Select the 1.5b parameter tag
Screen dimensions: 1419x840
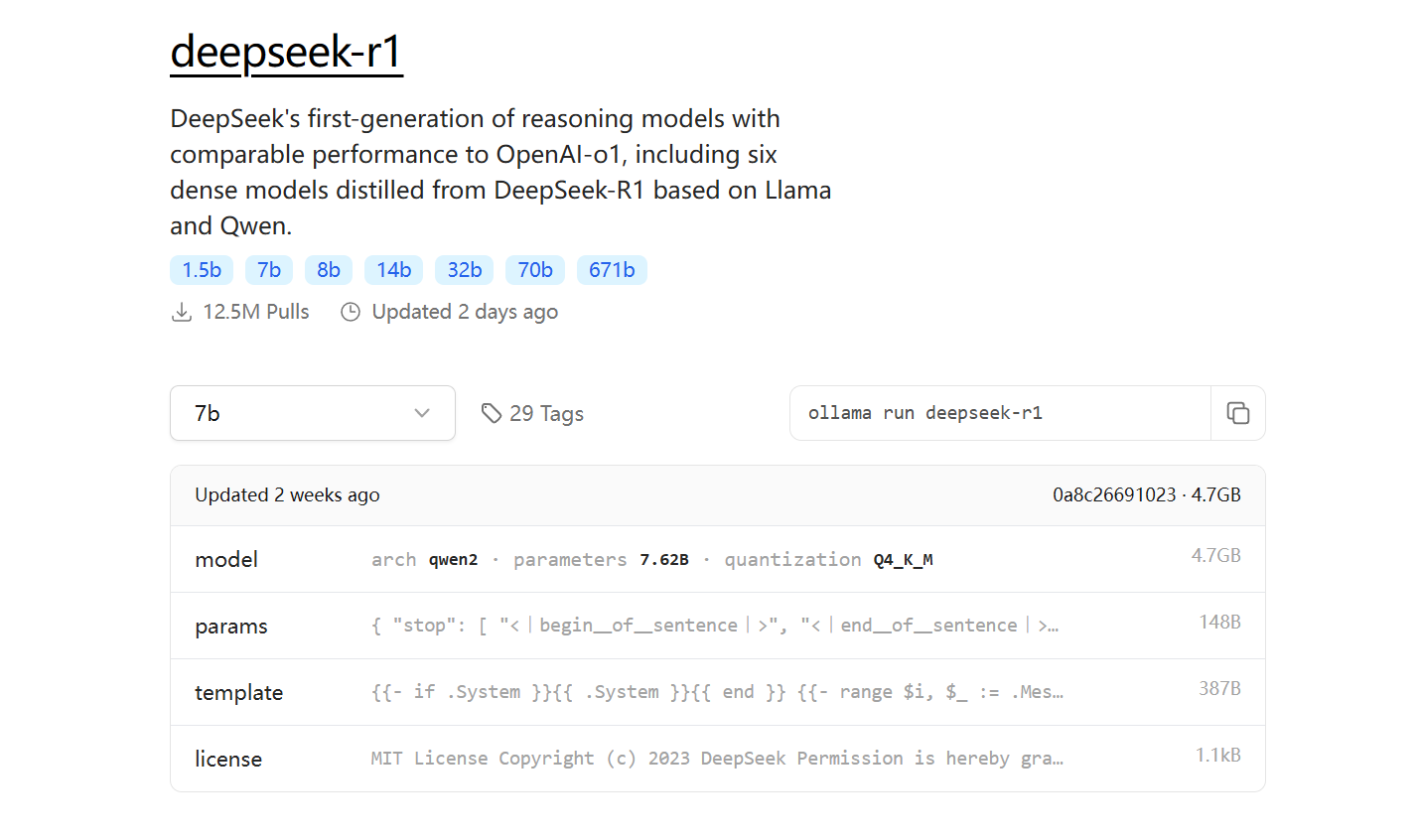click(201, 269)
